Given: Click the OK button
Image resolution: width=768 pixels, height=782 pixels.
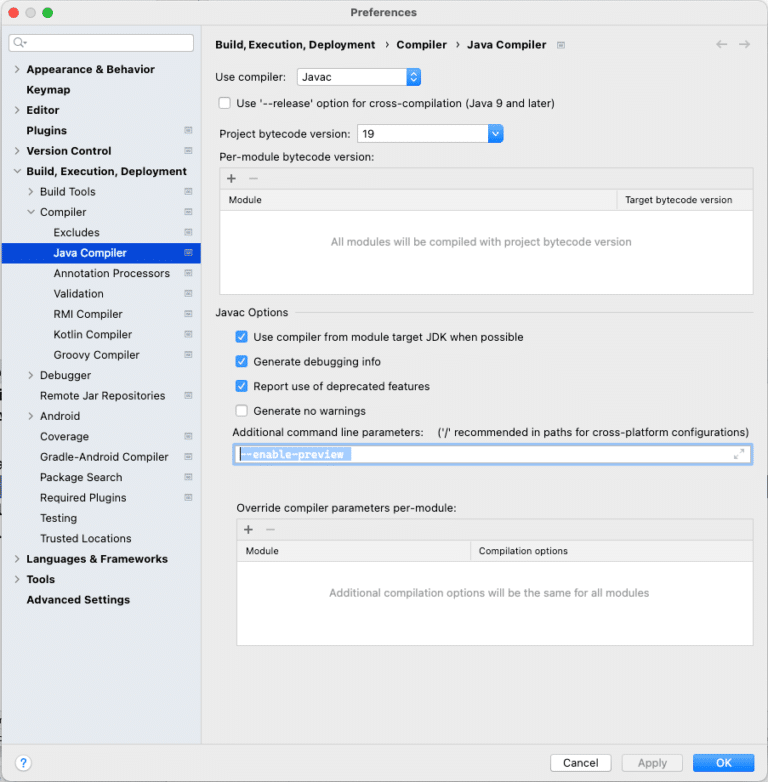Looking at the screenshot, I should tap(723, 763).
